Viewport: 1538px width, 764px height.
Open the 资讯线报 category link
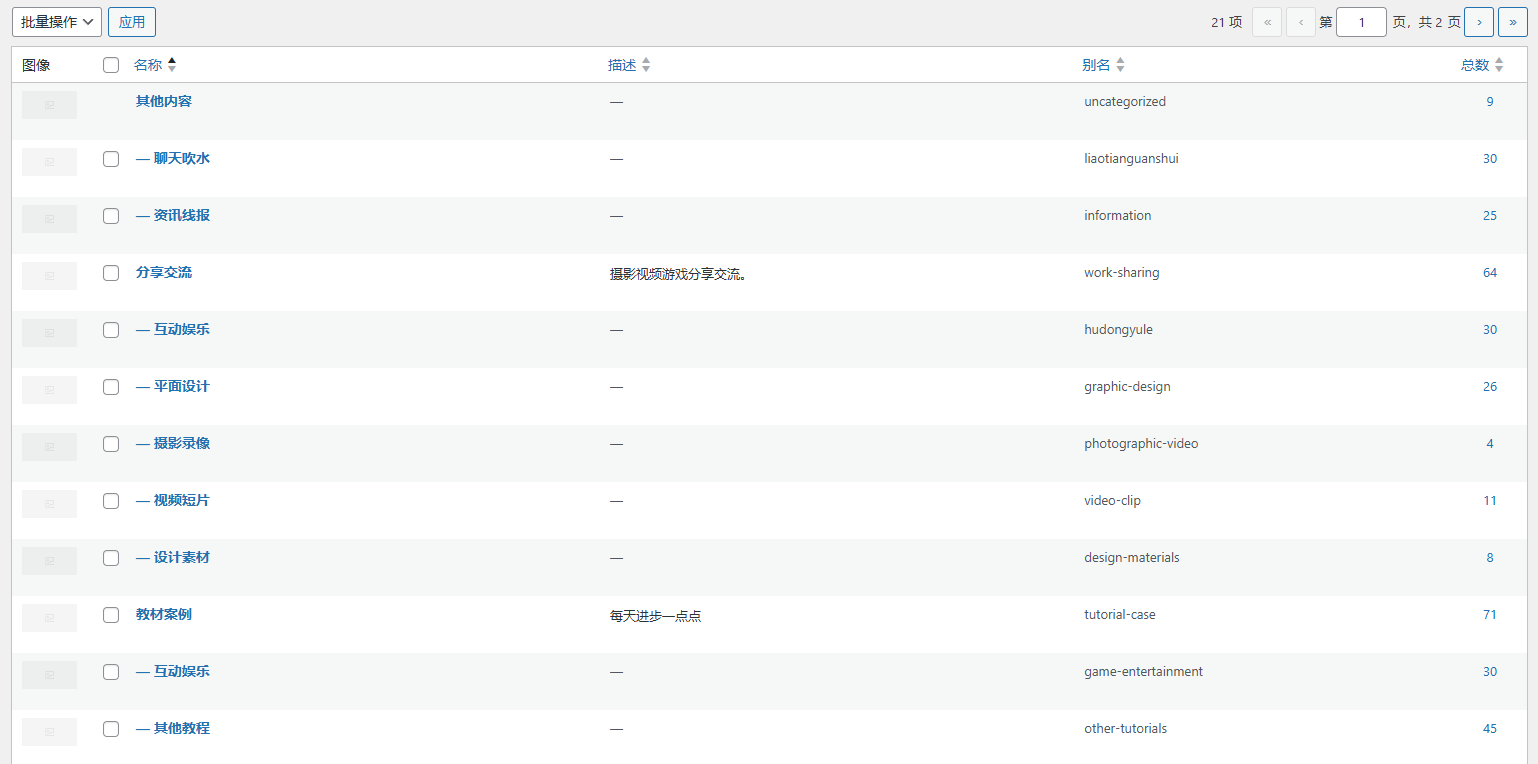(x=181, y=215)
